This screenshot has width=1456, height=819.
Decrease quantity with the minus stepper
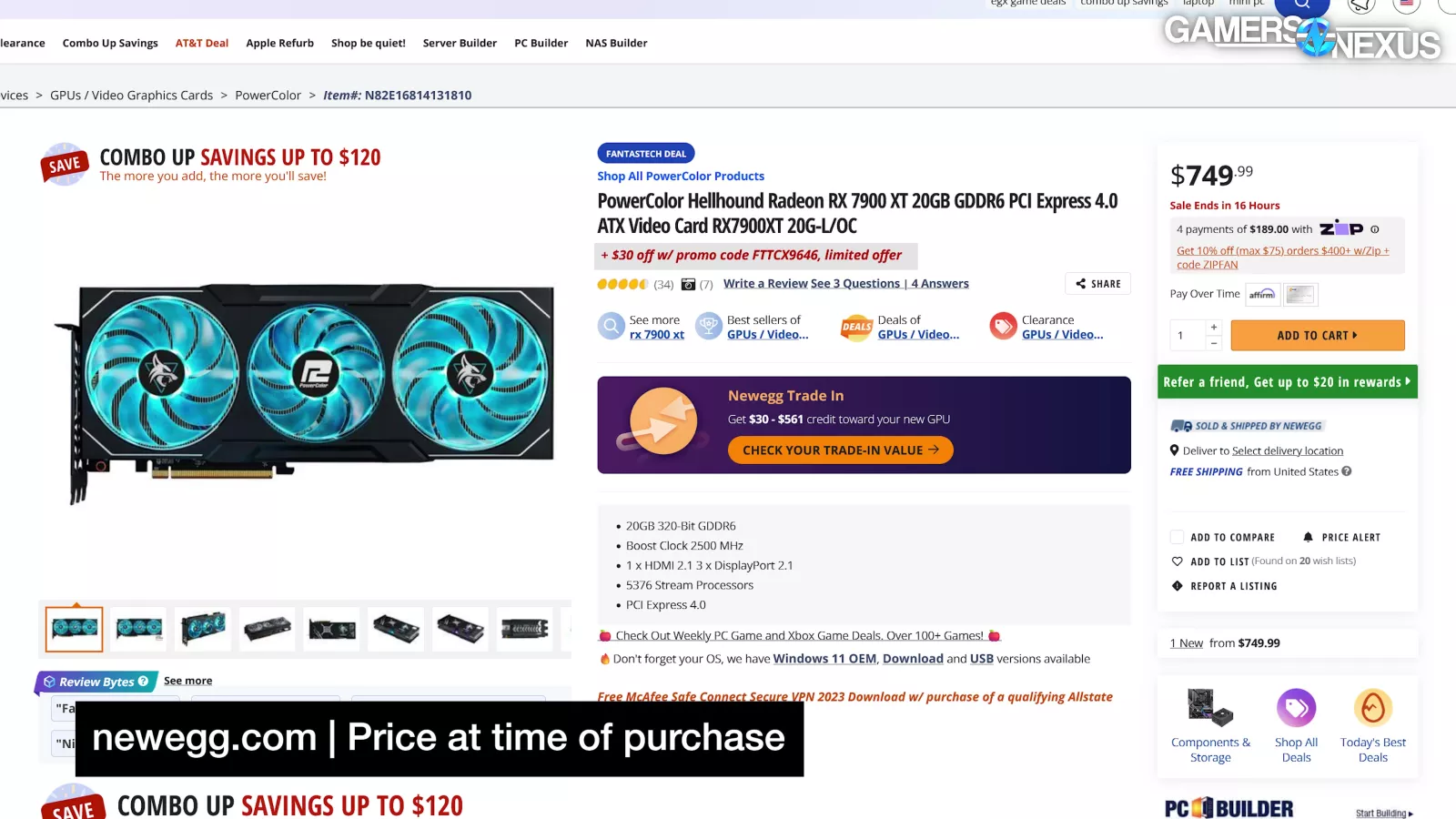click(x=1213, y=343)
